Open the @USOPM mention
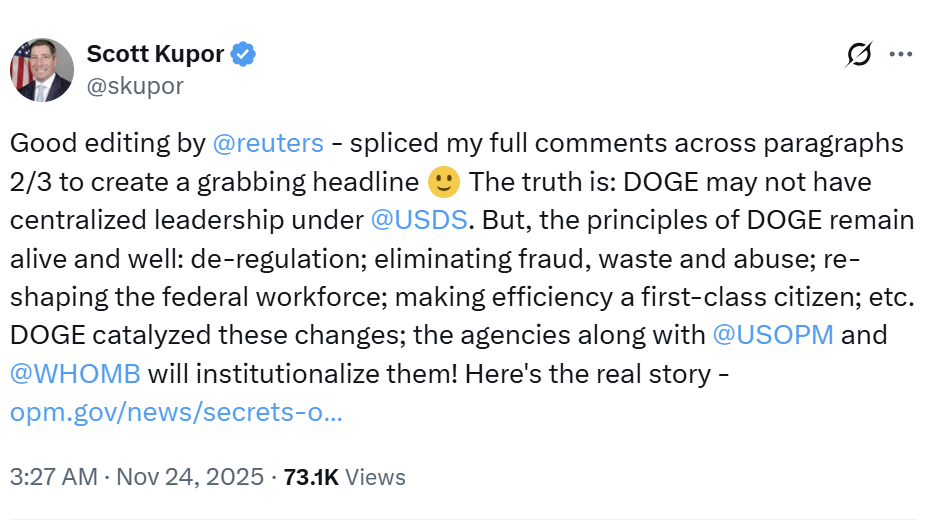This screenshot has height=527, width=925. coord(772,334)
